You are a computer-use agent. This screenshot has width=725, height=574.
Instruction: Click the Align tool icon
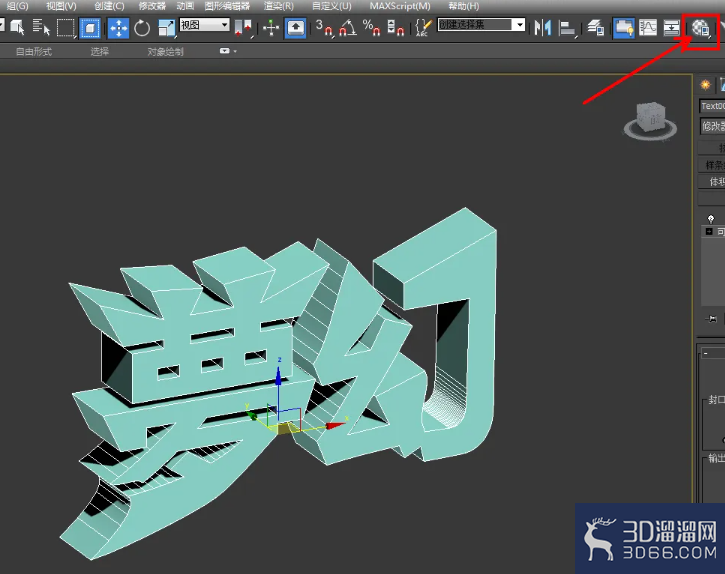tap(567, 28)
